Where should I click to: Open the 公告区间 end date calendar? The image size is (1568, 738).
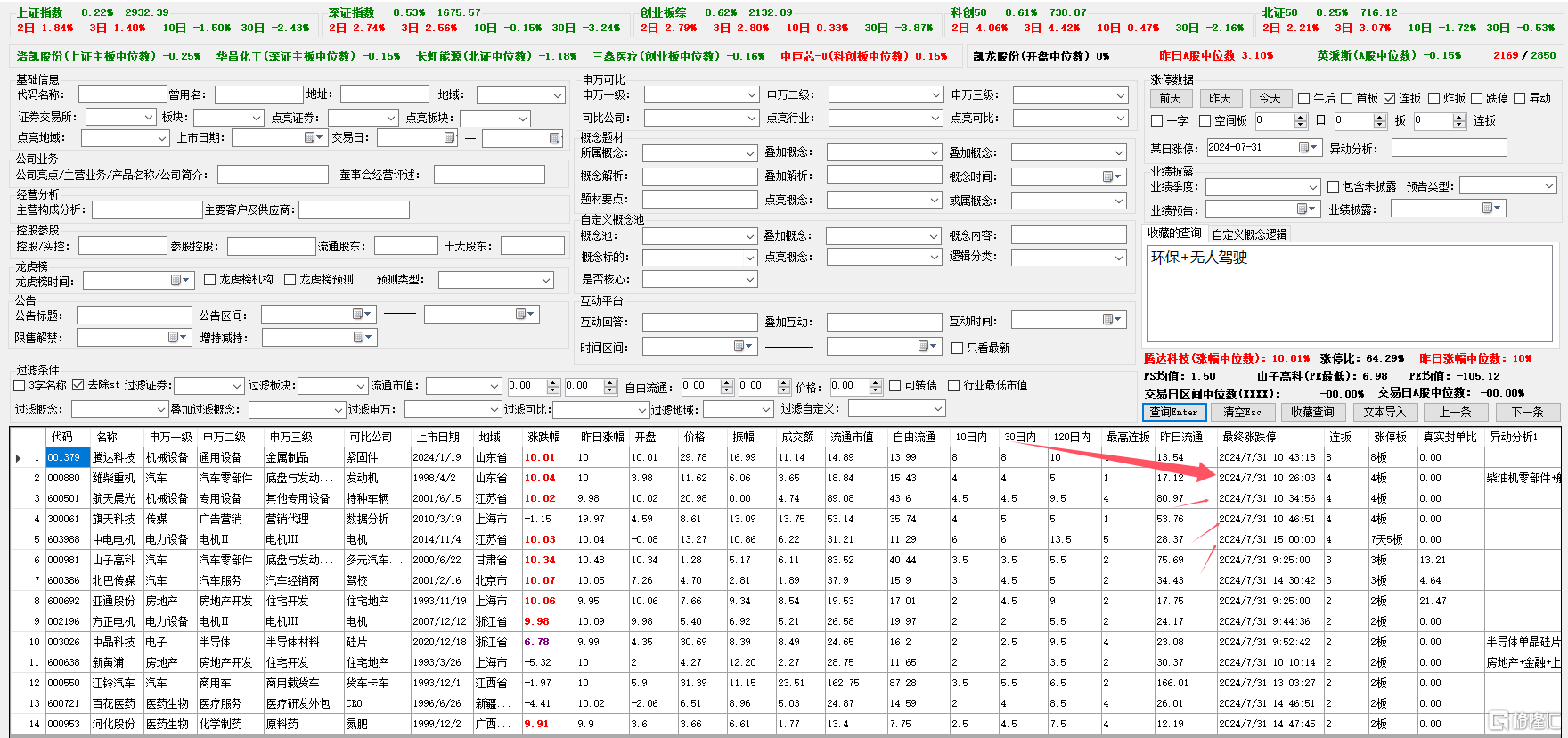click(x=524, y=314)
